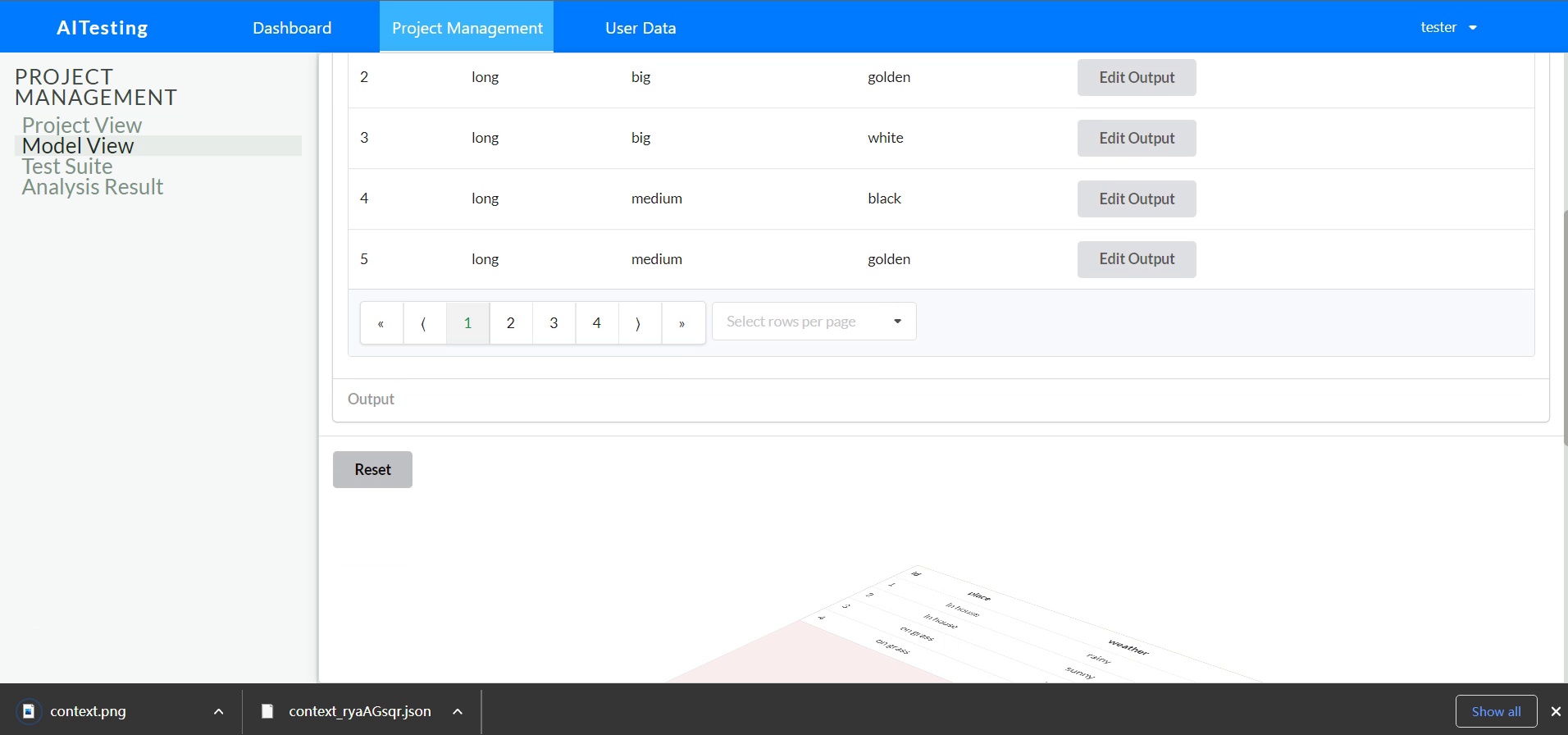
Task: Expand tester user menu
Action: pyautogui.click(x=1448, y=27)
